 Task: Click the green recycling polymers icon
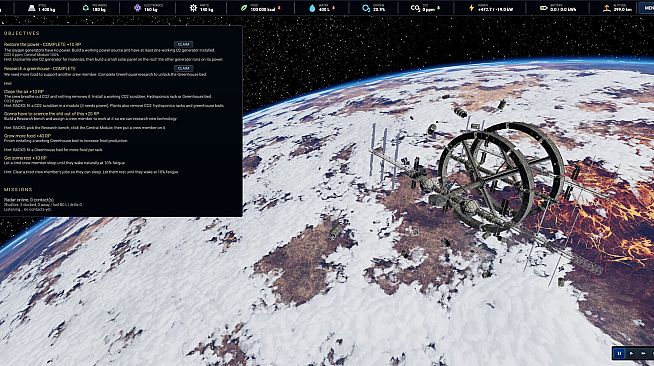point(86,8)
